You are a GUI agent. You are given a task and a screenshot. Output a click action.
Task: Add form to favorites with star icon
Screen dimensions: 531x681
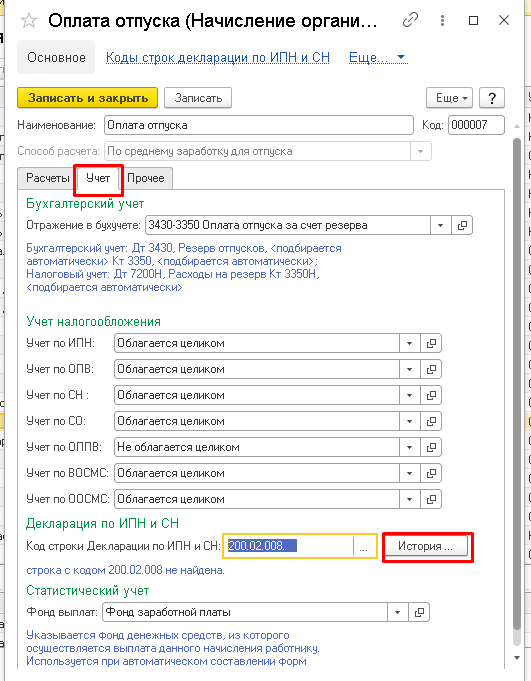click(x=29, y=20)
